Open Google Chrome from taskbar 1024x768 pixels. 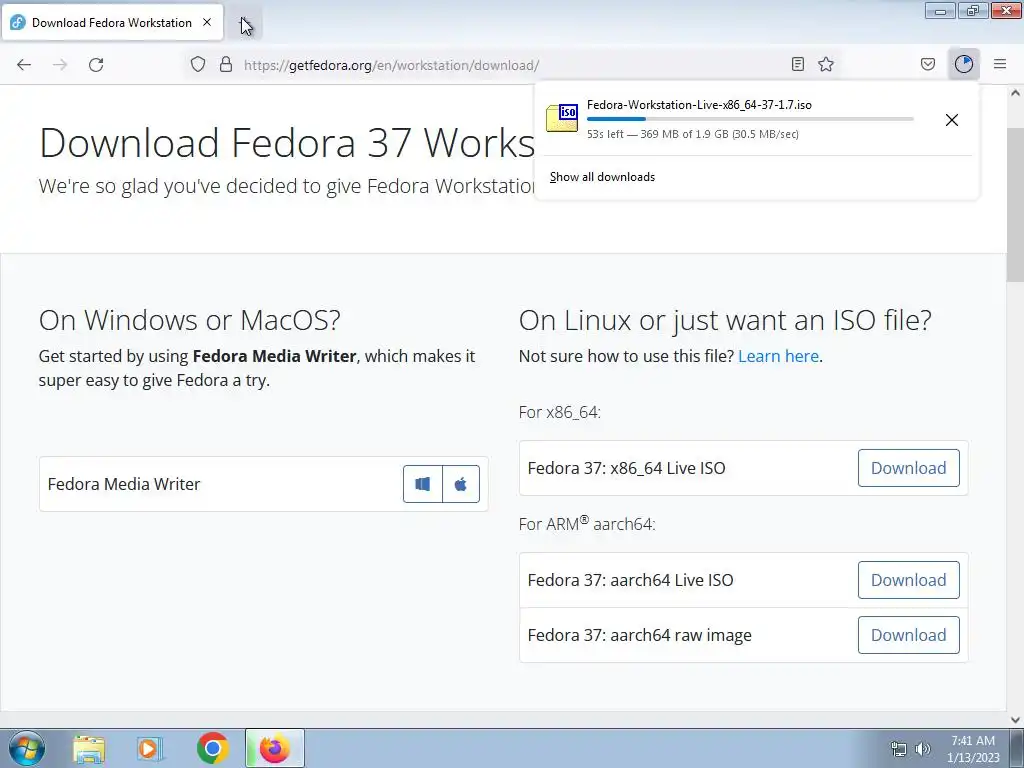tap(212, 748)
